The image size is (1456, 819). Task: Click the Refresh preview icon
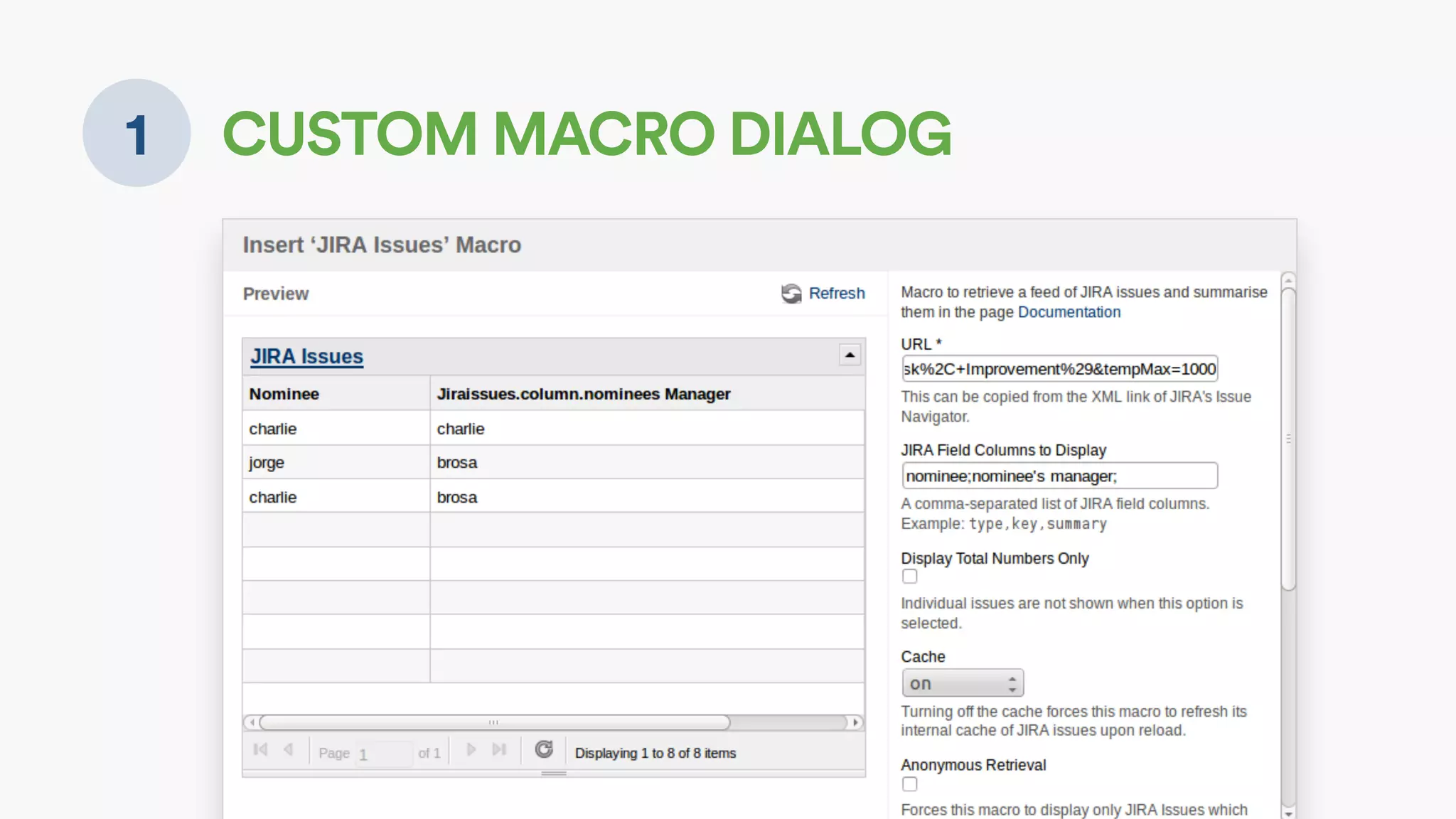tap(791, 293)
